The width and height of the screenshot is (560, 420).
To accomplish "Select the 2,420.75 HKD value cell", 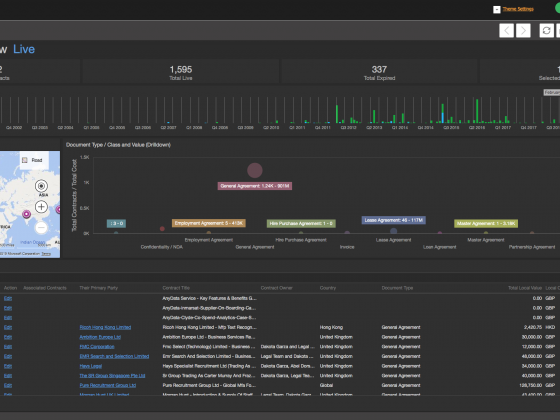I will pyautogui.click(x=533, y=327).
